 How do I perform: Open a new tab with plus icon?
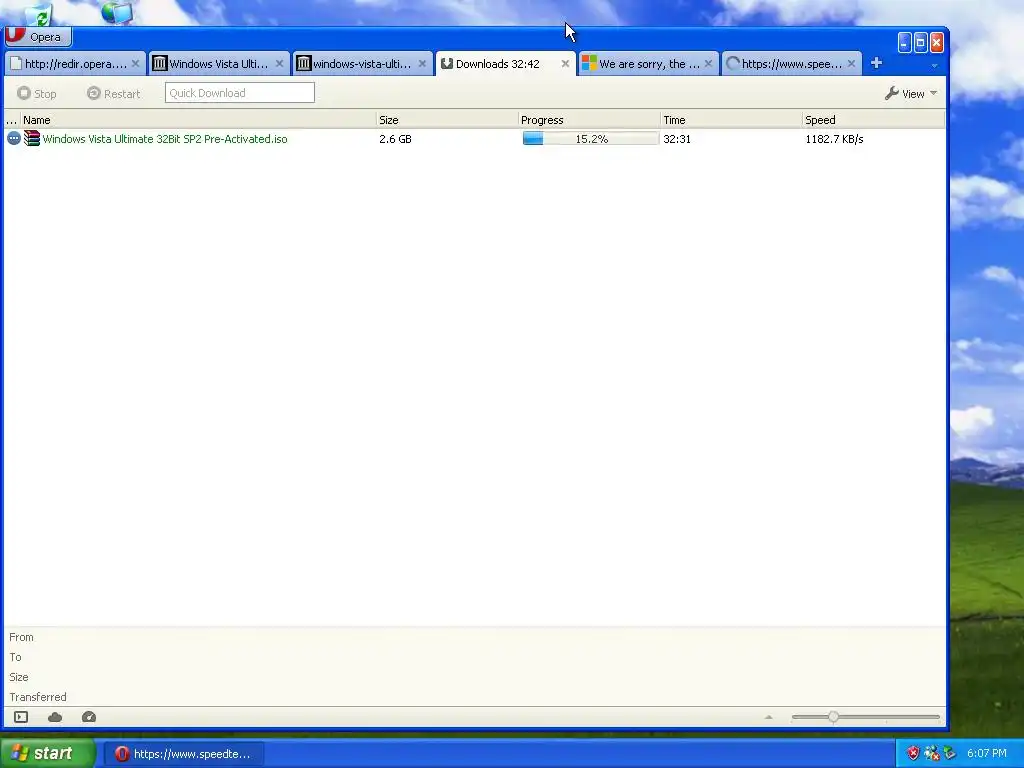(876, 63)
